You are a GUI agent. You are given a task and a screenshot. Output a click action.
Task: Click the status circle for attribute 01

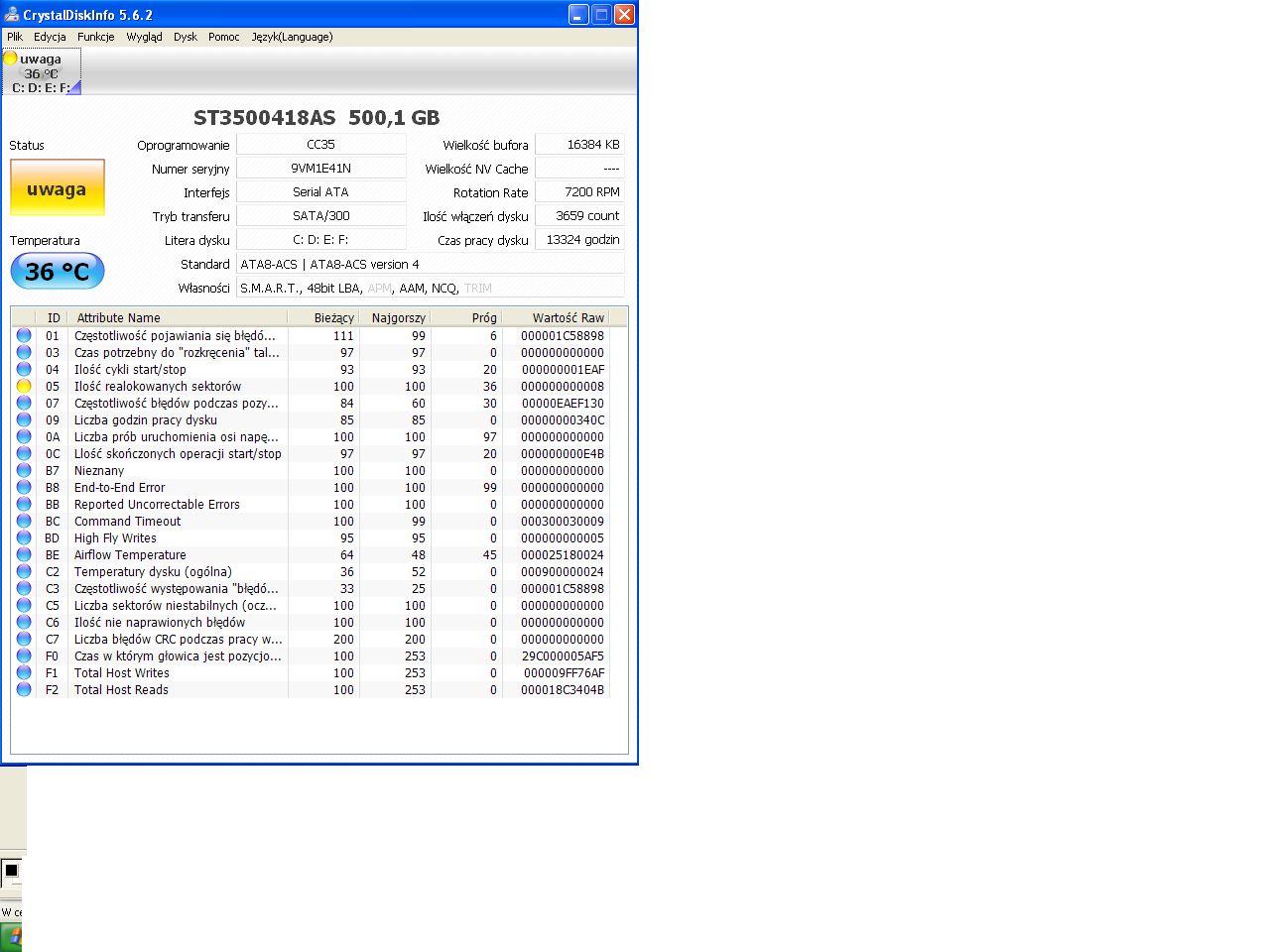click(24, 336)
